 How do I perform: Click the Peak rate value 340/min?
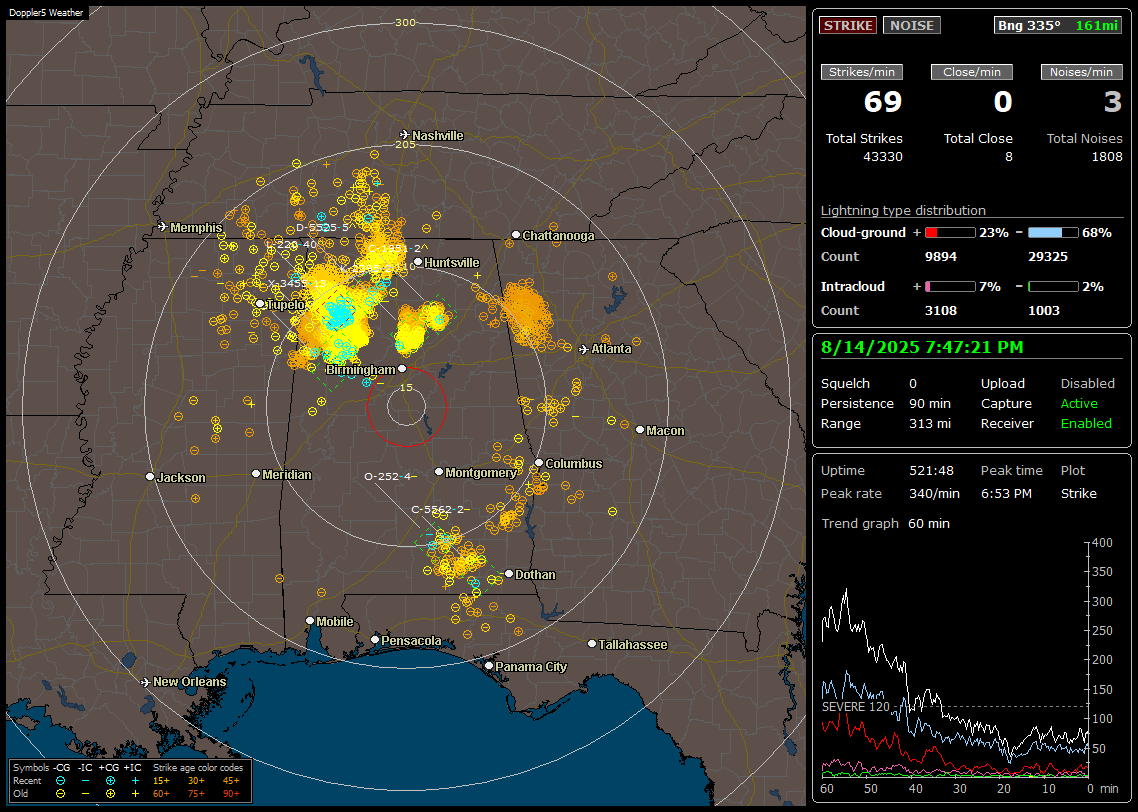[x=934, y=493]
